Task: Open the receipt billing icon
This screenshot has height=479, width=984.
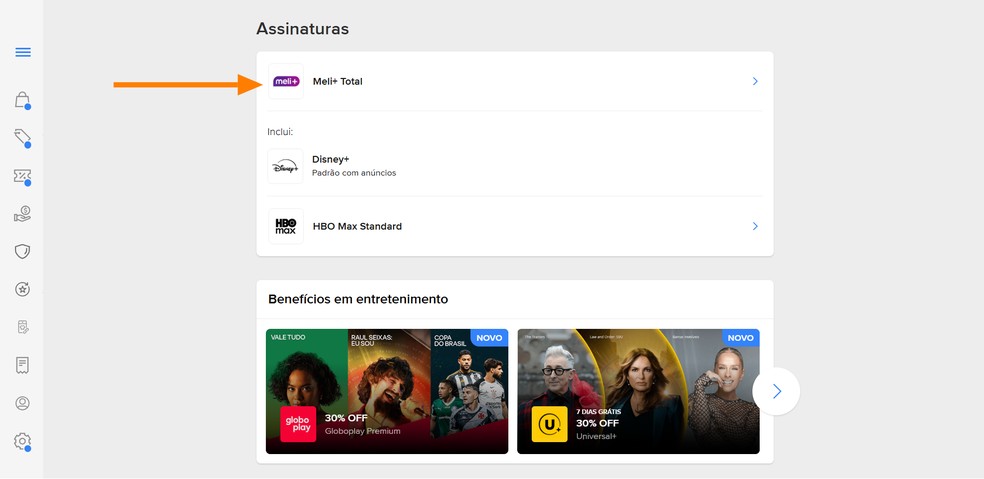Action: 23,365
